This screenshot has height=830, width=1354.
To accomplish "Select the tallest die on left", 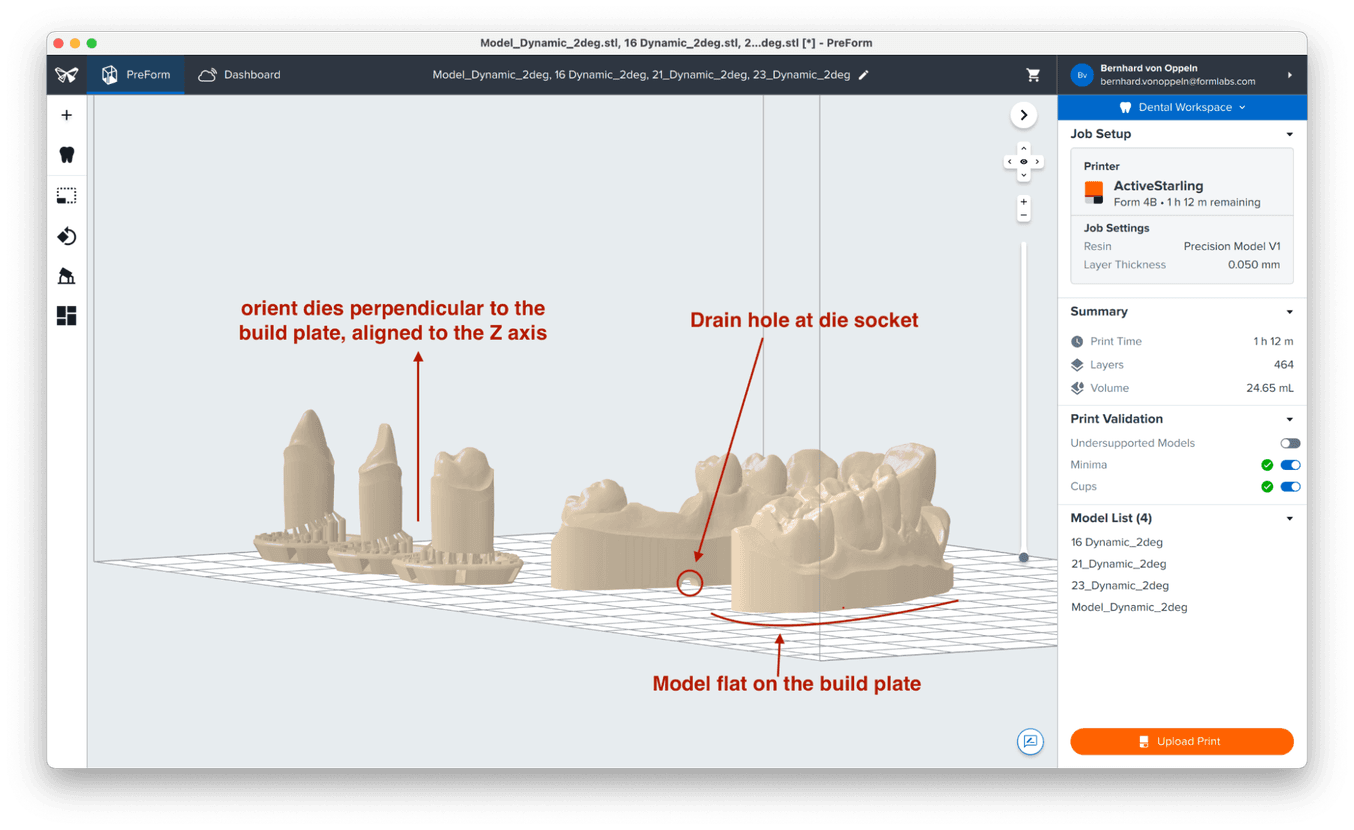I will click(x=308, y=485).
